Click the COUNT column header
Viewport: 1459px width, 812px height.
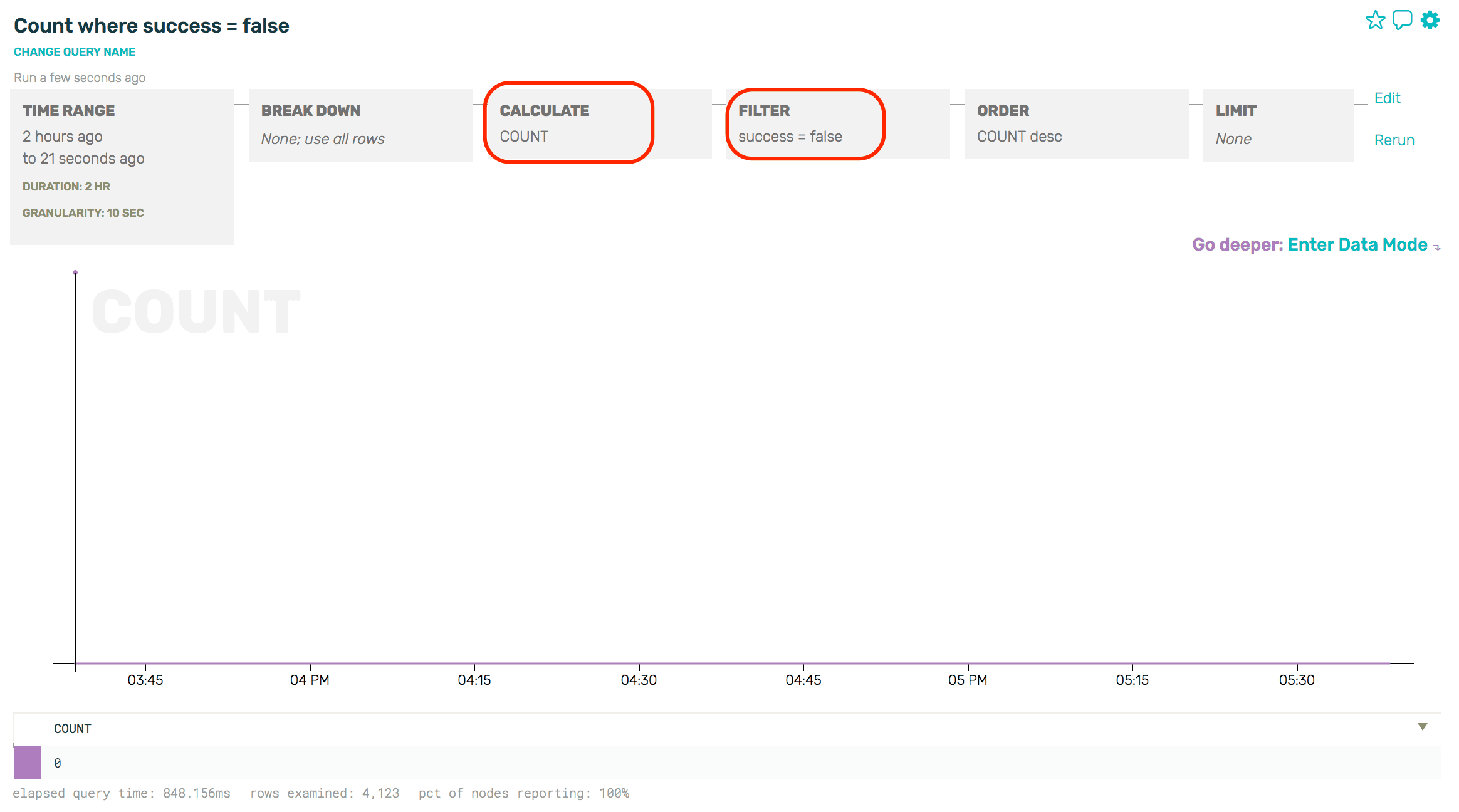[73, 728]
